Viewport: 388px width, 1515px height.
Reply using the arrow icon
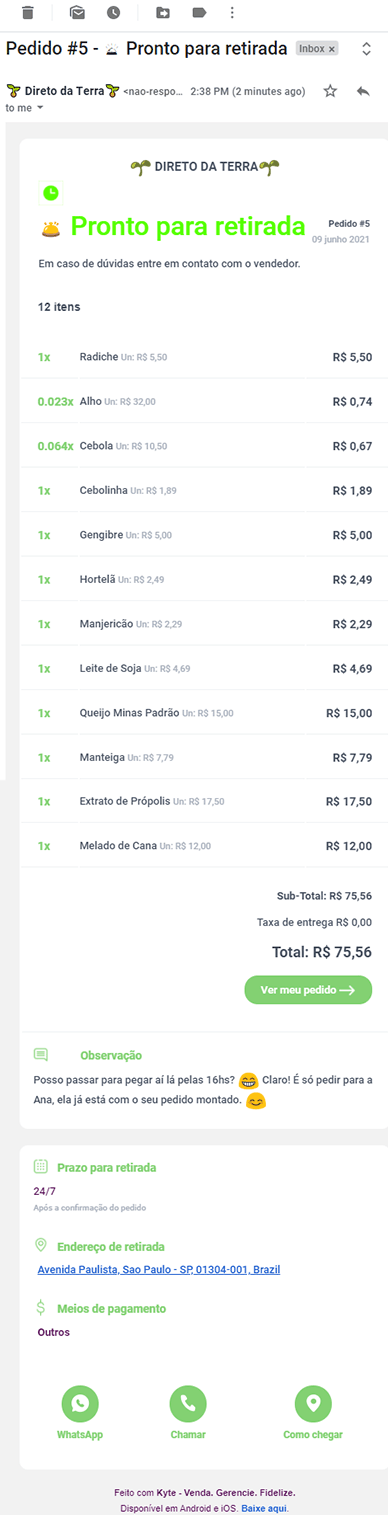(x=363, y=91)
